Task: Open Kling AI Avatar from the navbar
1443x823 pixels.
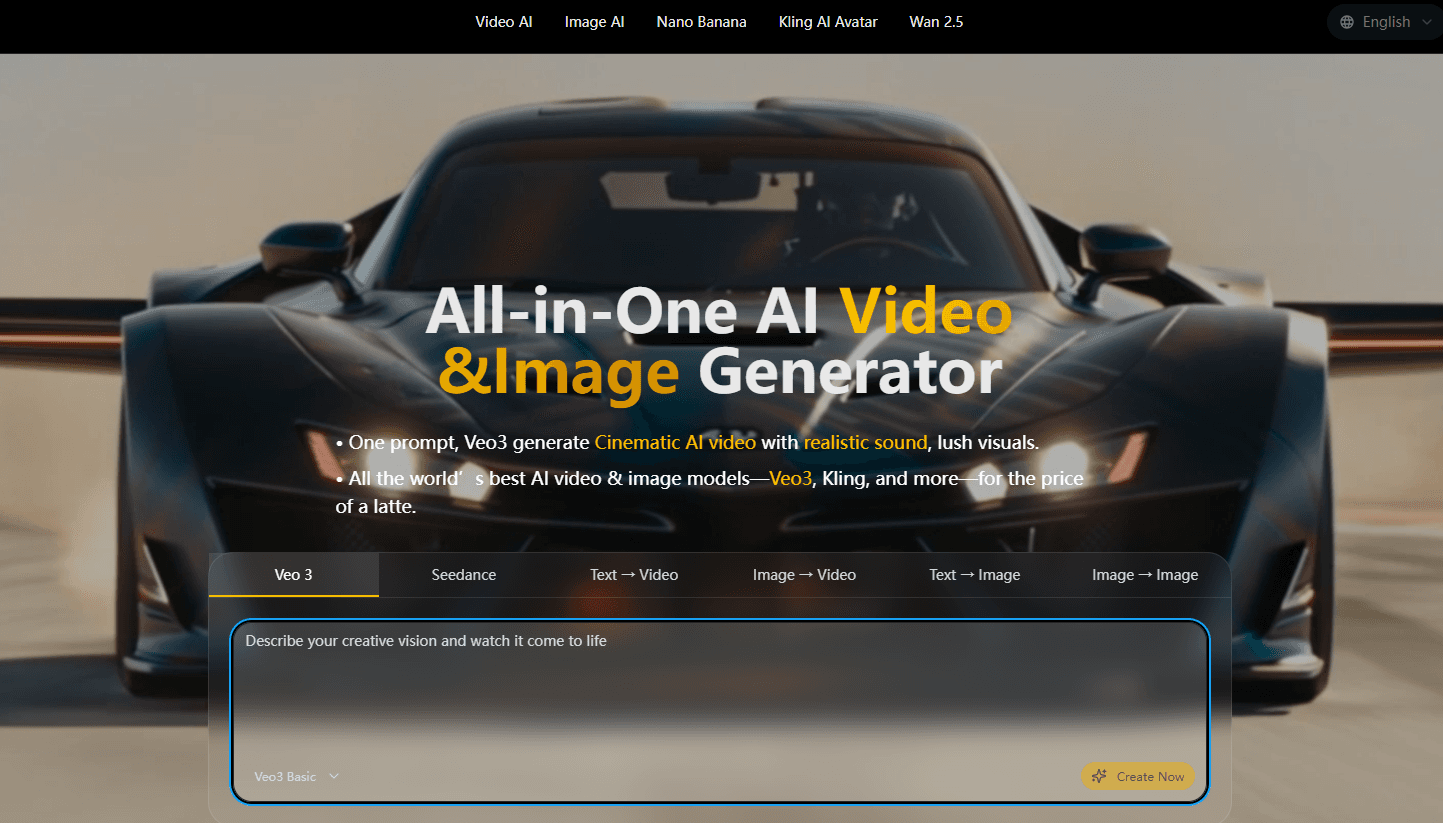Action: coord(827,22)
